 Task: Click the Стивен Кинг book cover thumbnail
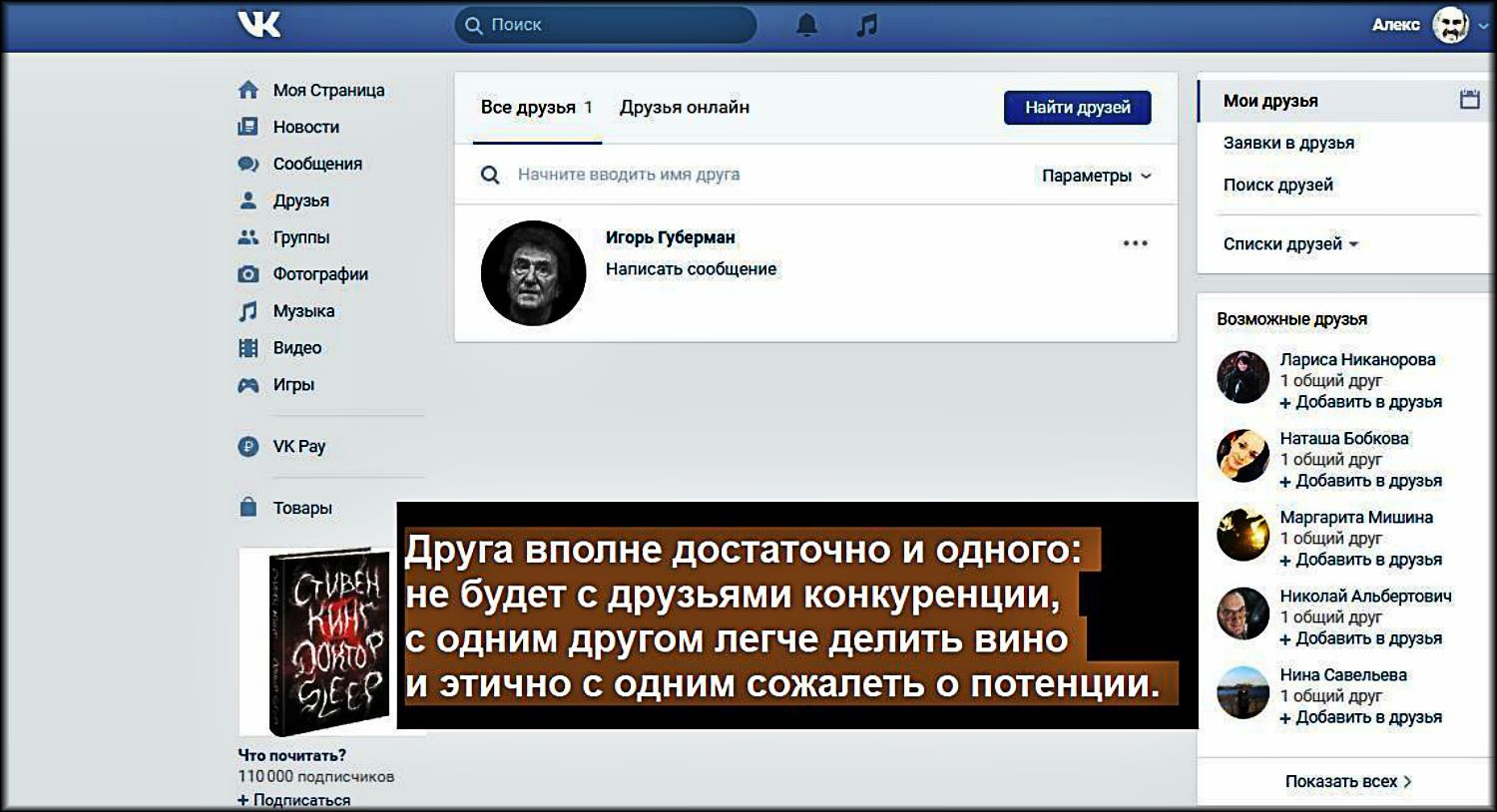329,641
